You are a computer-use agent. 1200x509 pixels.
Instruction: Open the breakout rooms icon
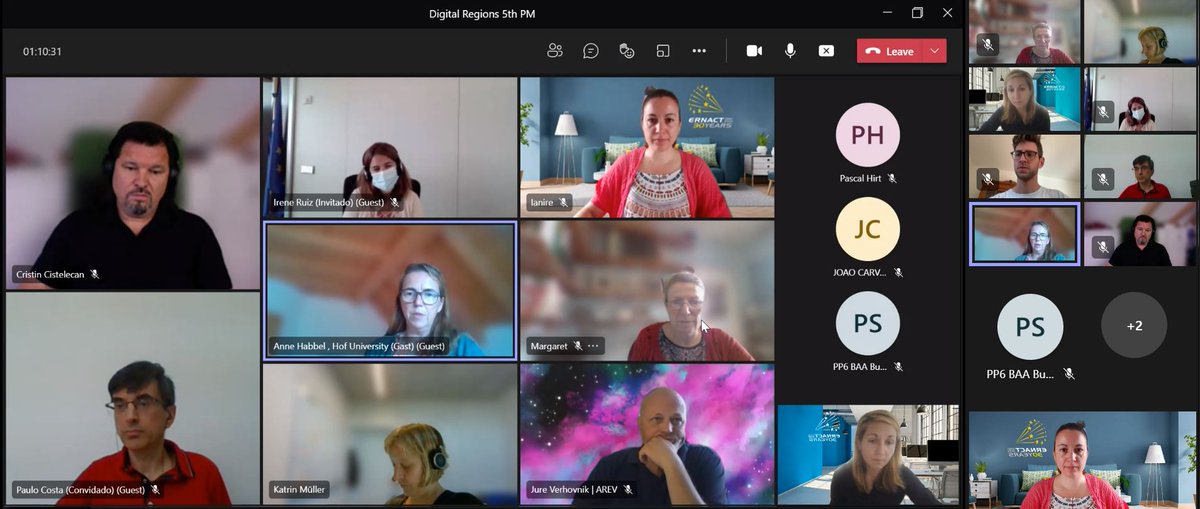point(663,51)
